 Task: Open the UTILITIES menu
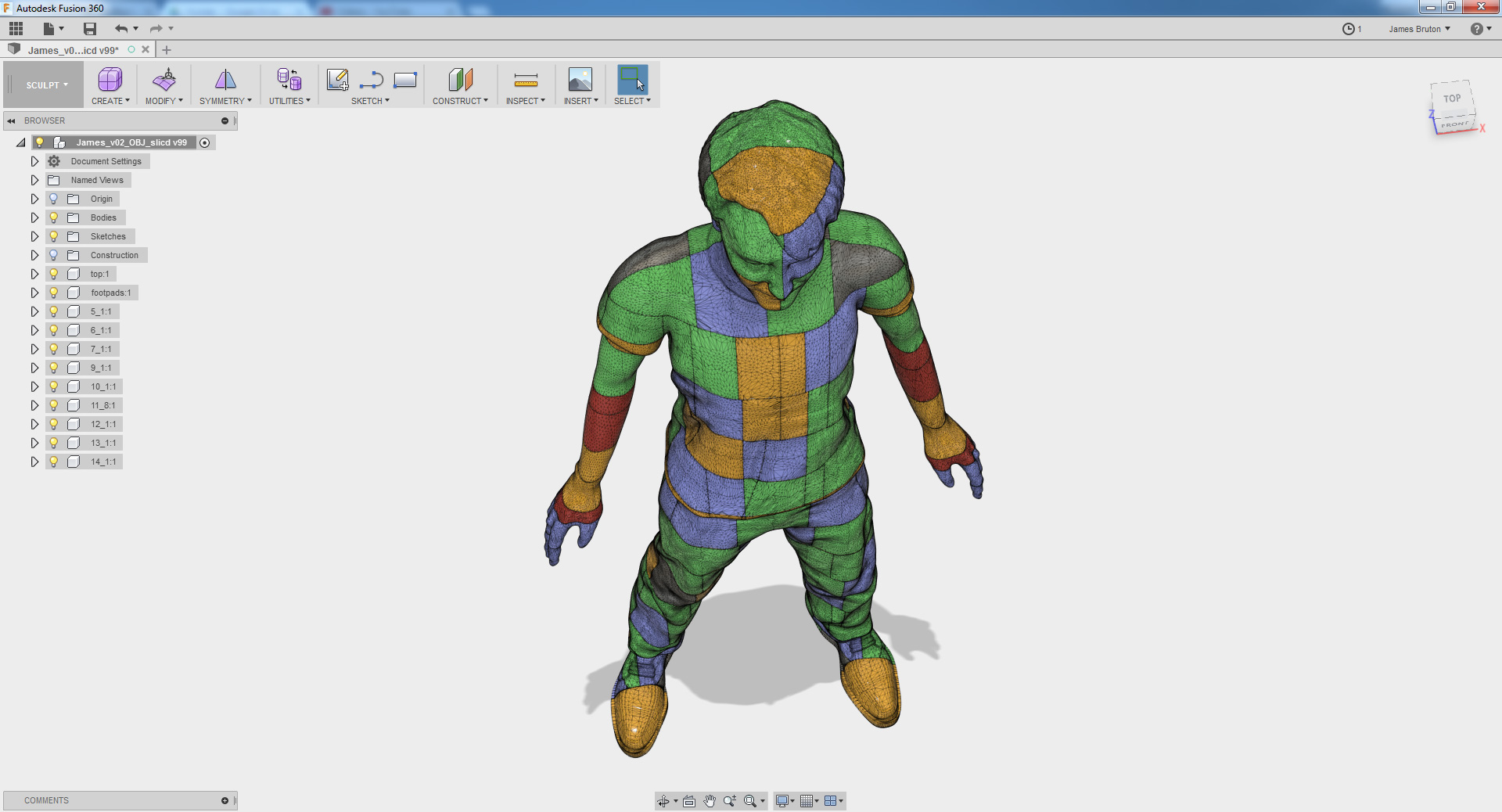pos(289,101)
